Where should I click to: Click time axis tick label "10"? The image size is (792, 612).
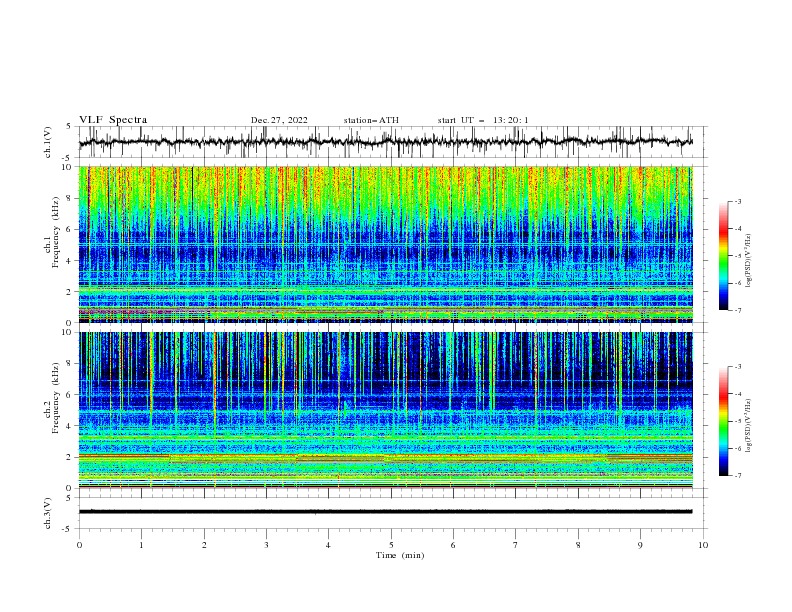tap(703, 545)
